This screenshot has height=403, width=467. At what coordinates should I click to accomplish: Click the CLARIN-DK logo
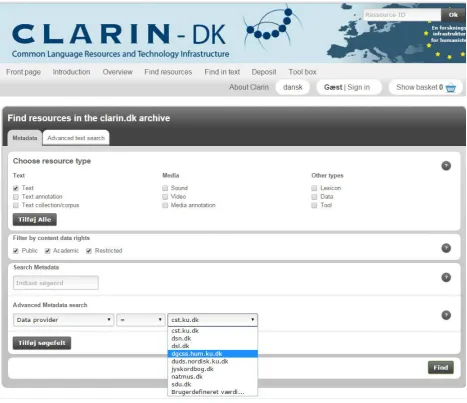[x=120, y=39]
